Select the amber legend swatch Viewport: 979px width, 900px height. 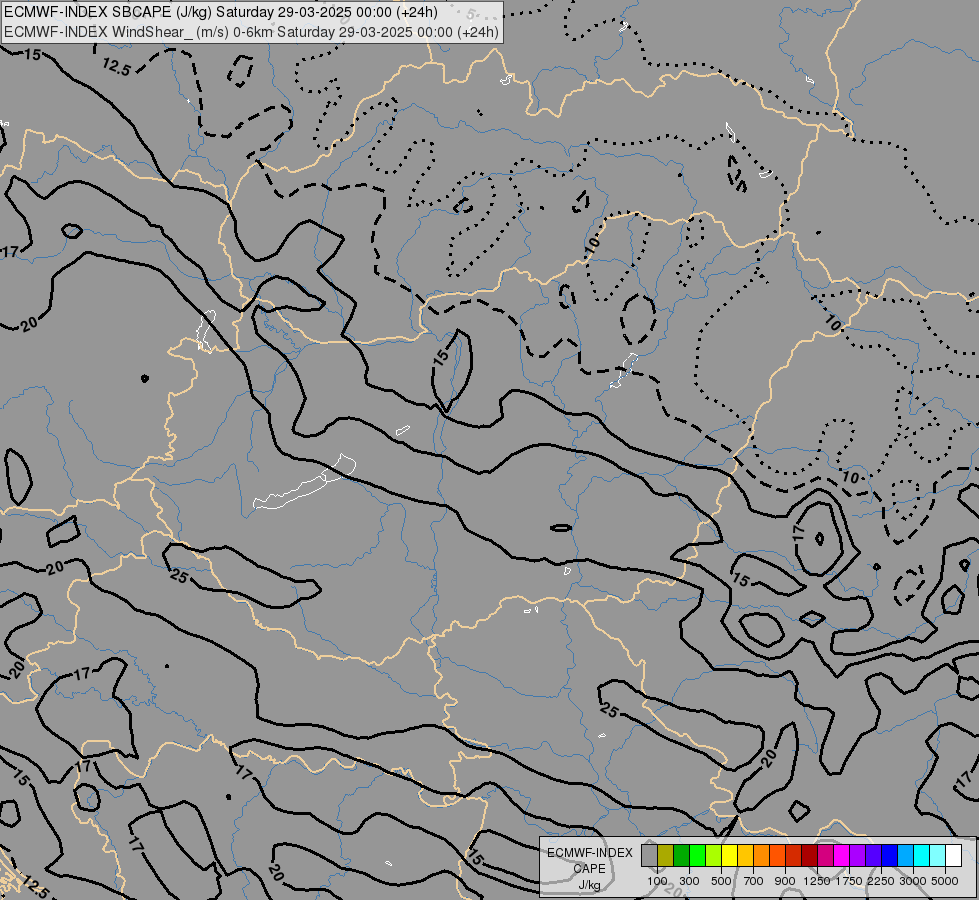tap(745, 855)
